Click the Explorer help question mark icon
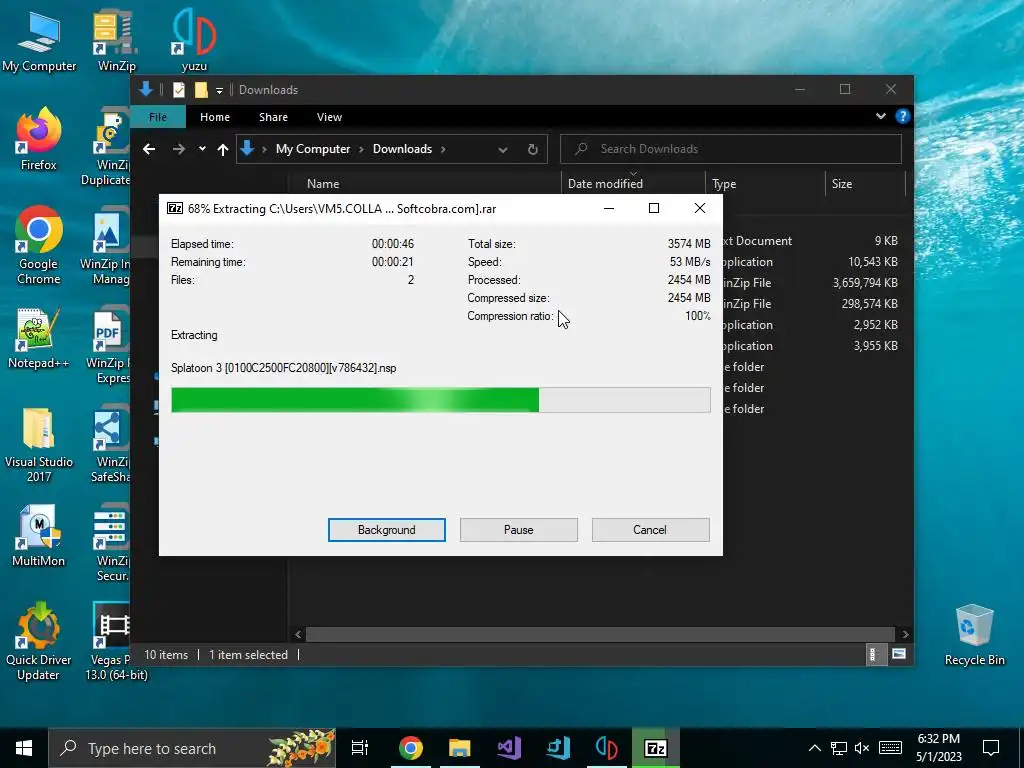Image resolution: width=1024 pixels, height=768 pixels. tap(903, 116)
